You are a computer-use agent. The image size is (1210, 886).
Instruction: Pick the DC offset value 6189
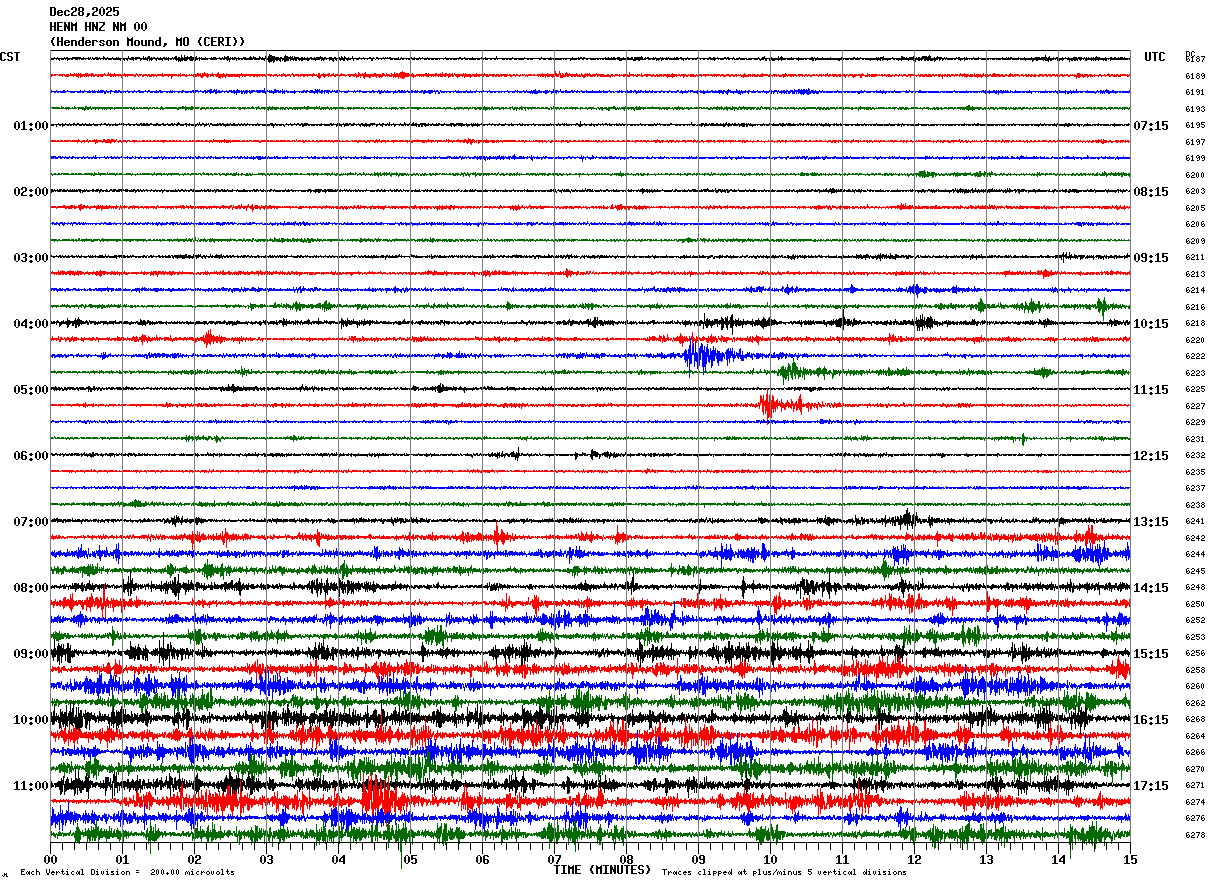tap(1195, 76)
